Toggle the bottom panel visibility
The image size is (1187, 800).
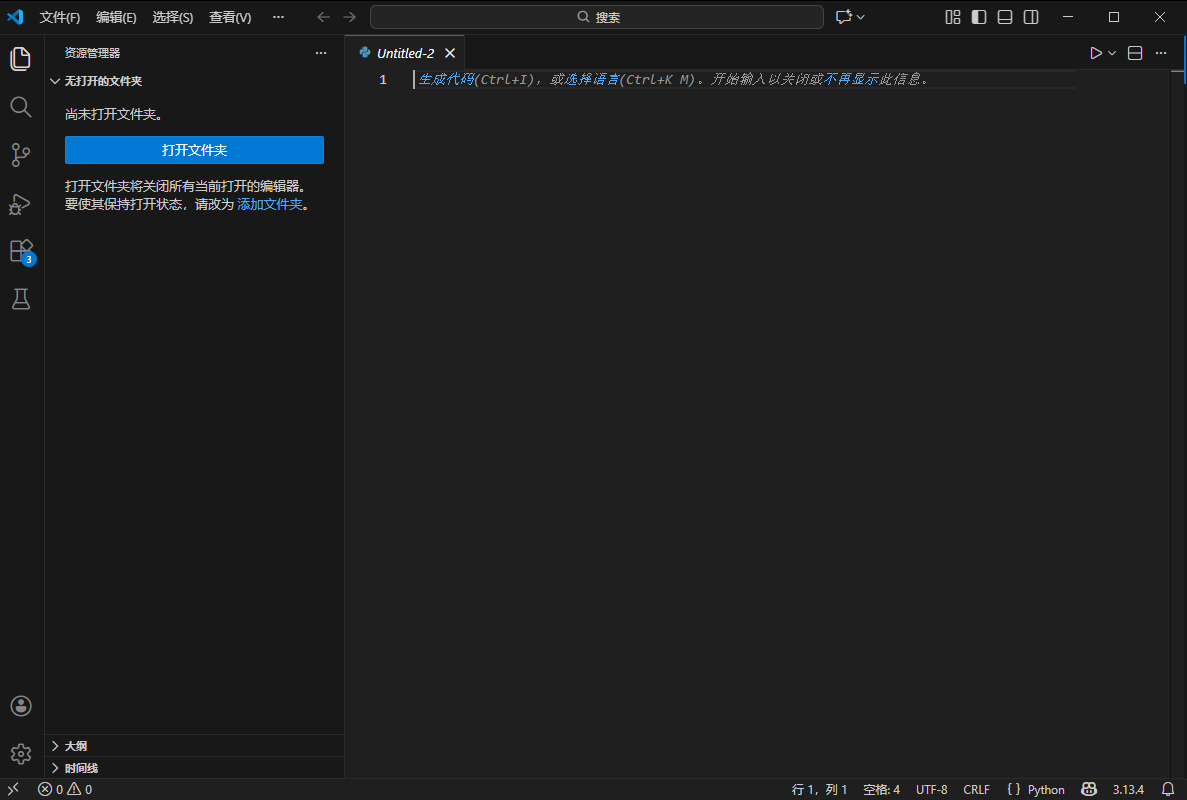pos(1005,17)
